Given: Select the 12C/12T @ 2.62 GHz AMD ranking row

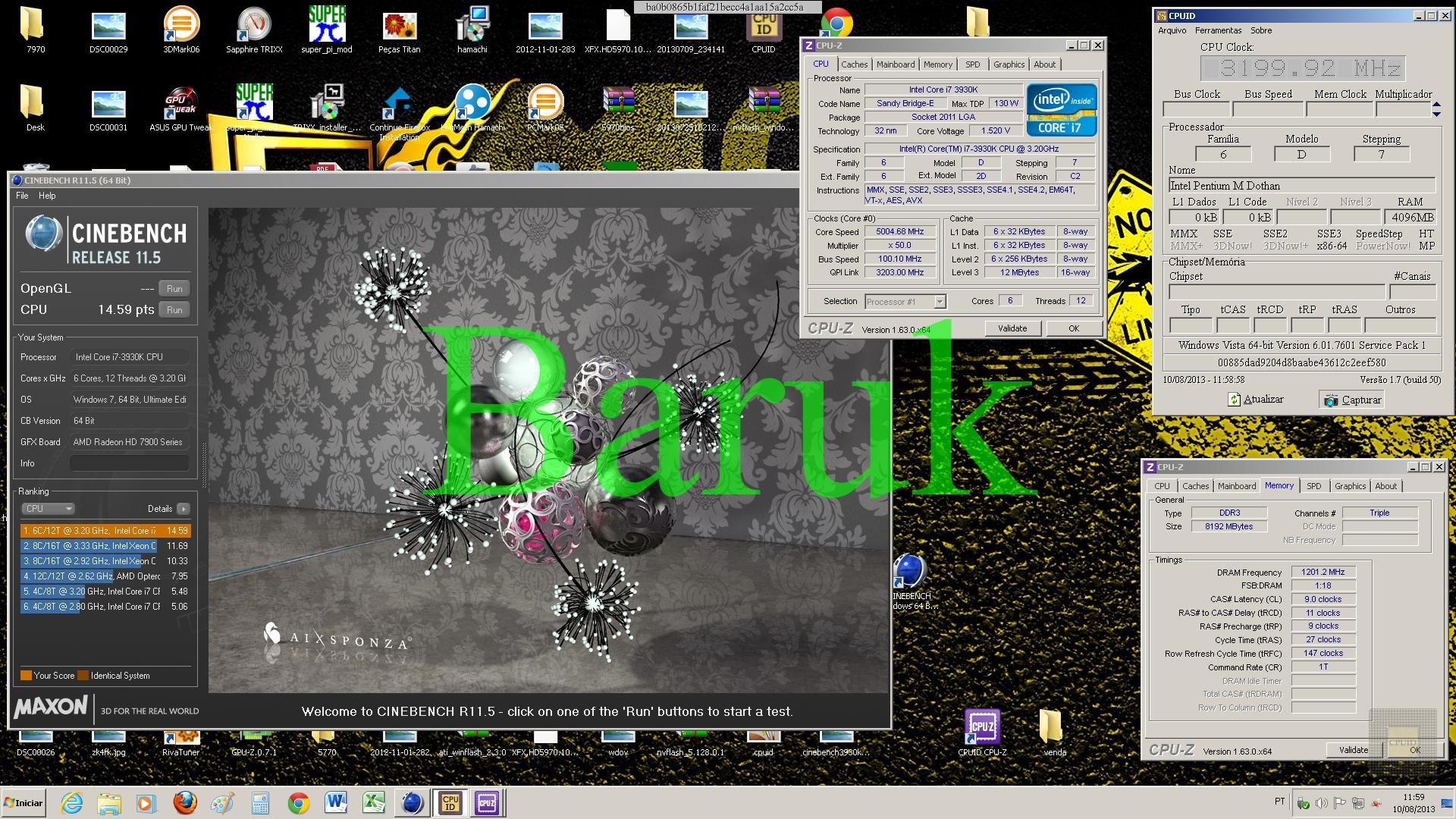Looking at the screenshot, I should [x=105, y=576].
